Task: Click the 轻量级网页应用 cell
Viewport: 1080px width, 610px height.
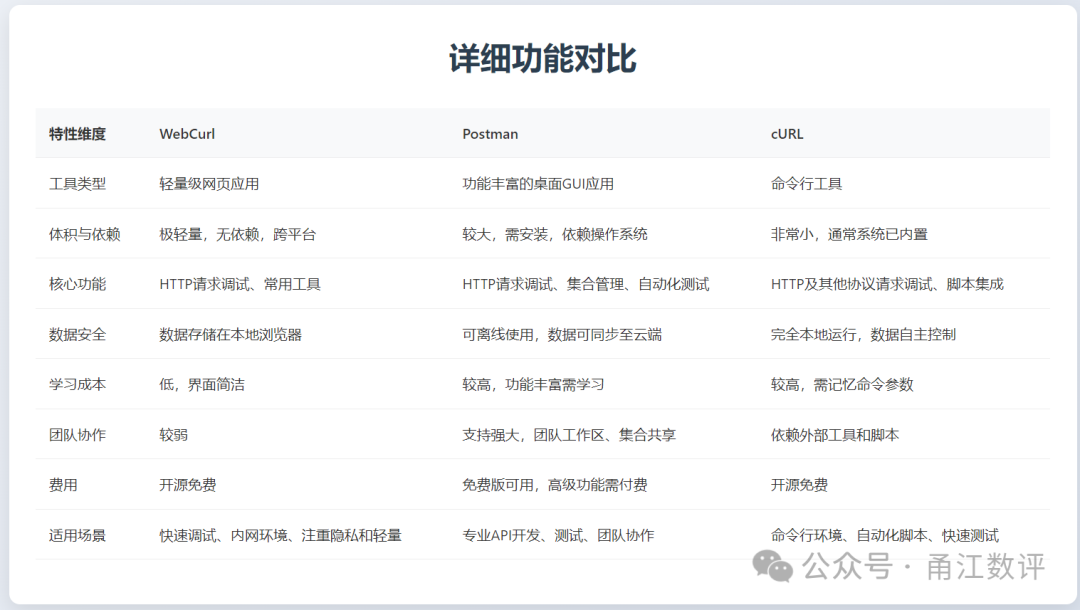Action: click(209, 184)
